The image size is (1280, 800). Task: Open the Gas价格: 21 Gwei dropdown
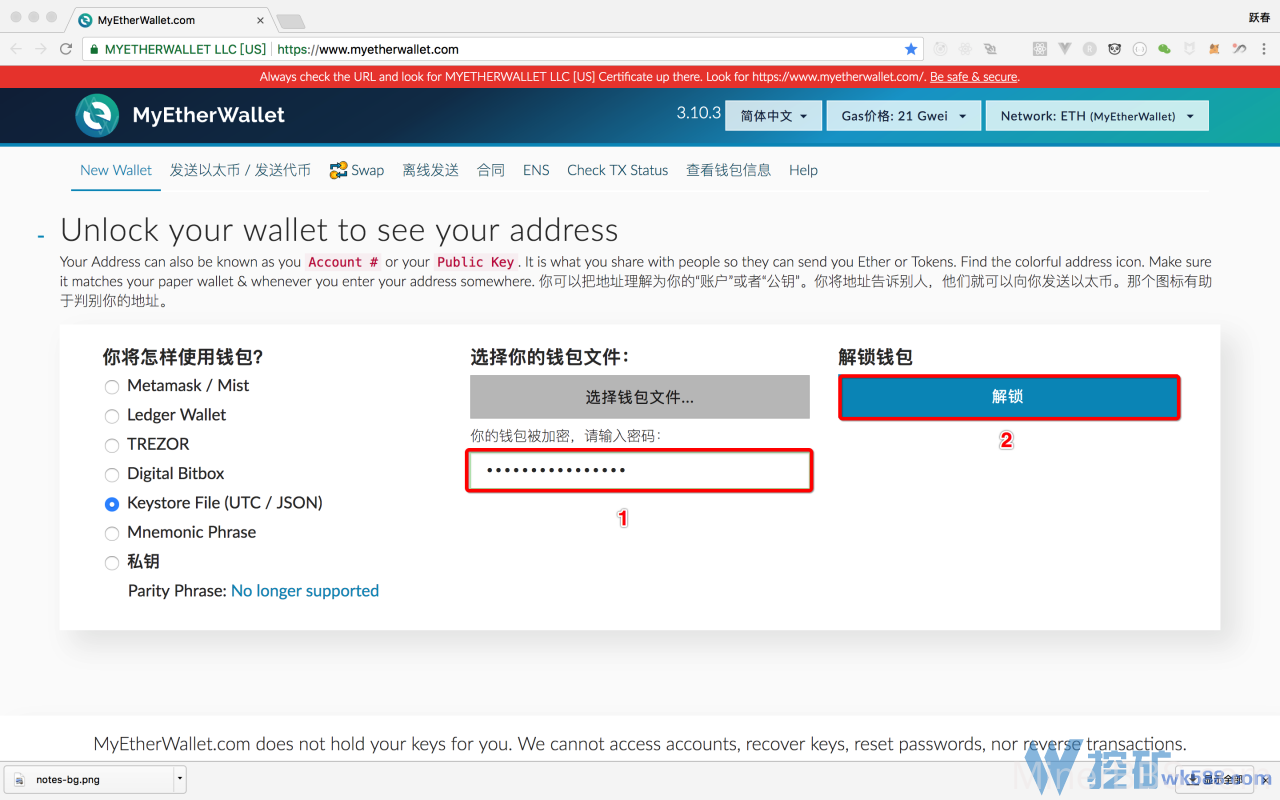(903, 116)
